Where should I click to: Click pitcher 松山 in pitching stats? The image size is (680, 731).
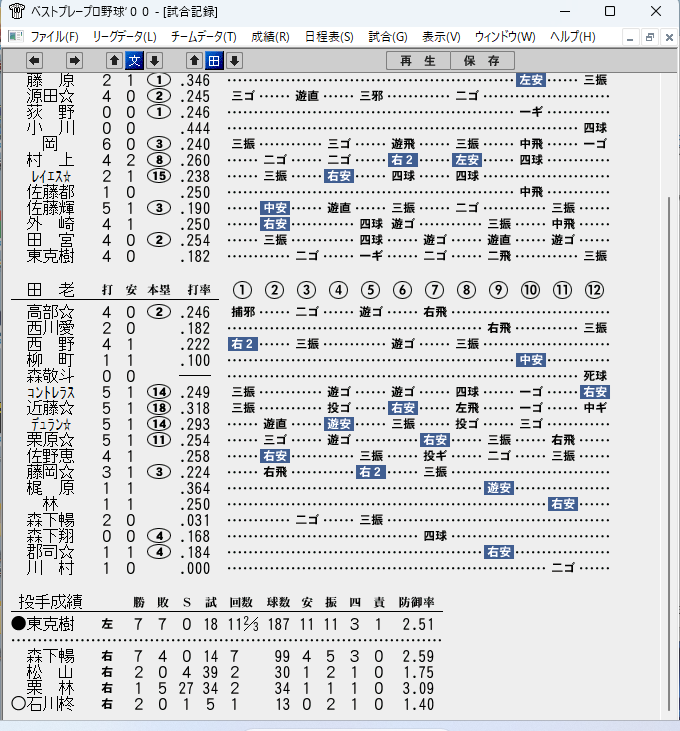[50, 672]
